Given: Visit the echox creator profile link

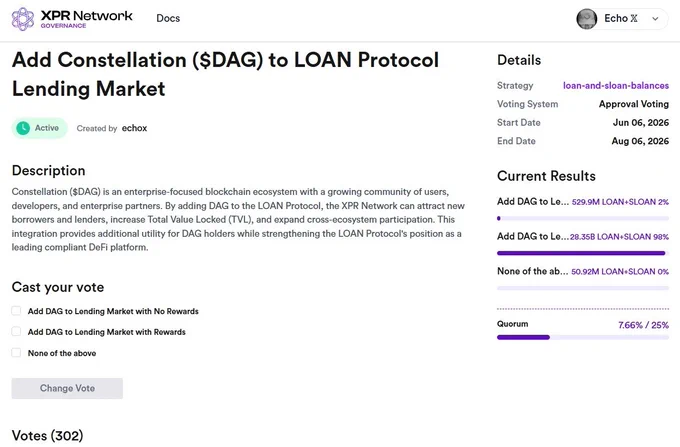Looking at the screenshot, I should [x=134, y=128].
